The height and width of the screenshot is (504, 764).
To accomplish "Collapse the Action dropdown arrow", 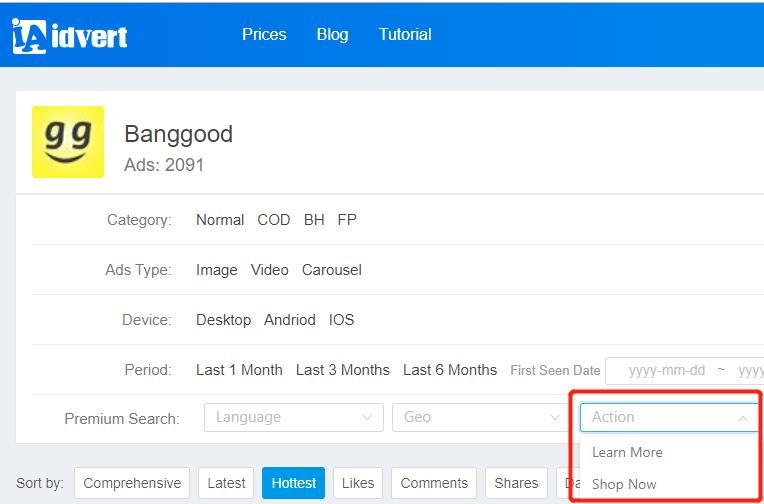I will 742,418.
